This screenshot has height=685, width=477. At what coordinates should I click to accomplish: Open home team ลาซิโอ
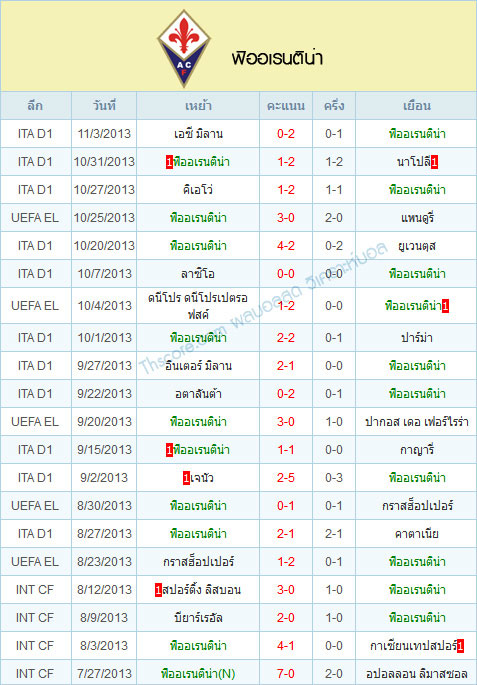coord(198,274)
